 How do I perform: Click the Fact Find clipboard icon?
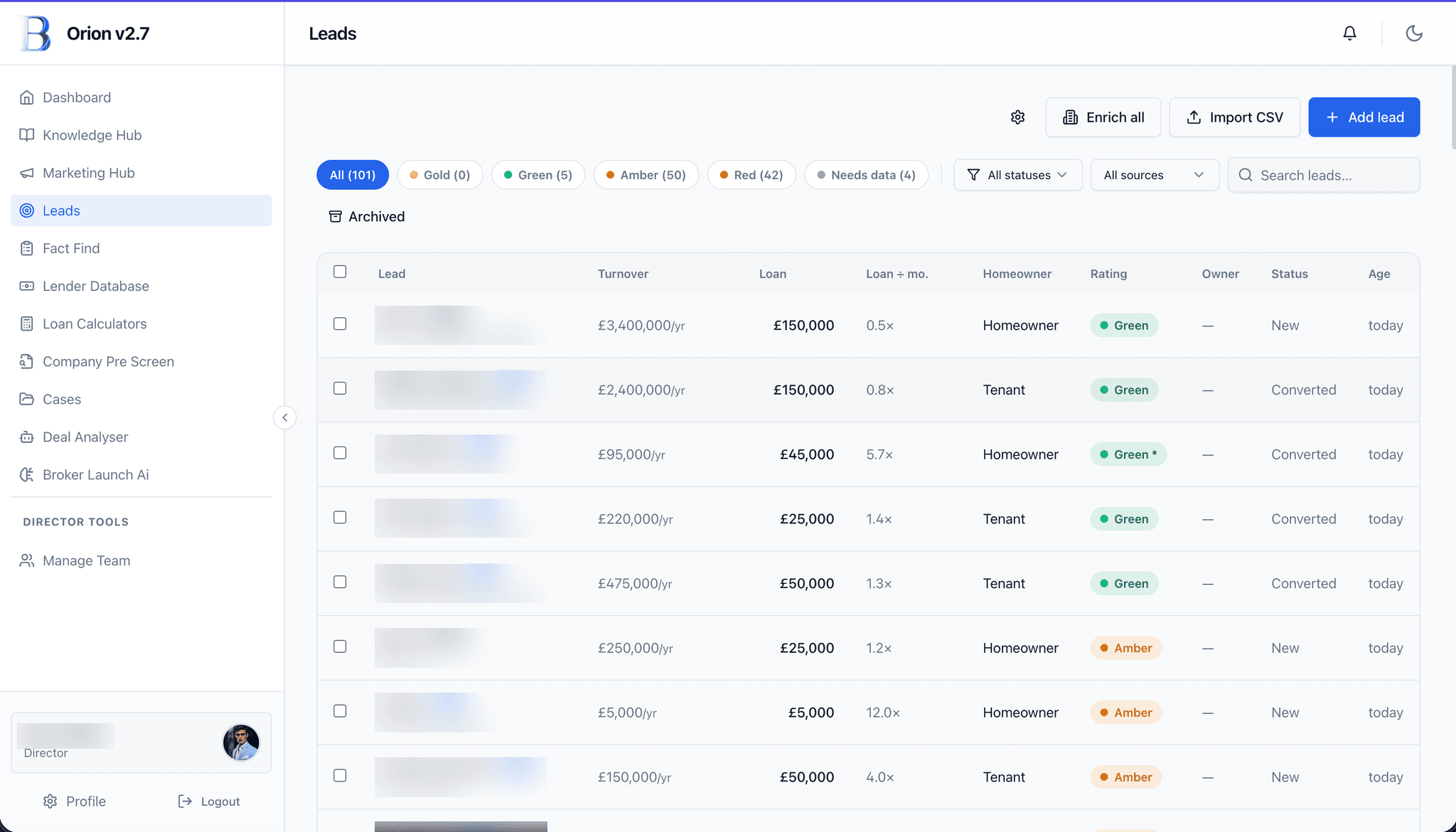[27, 248]
